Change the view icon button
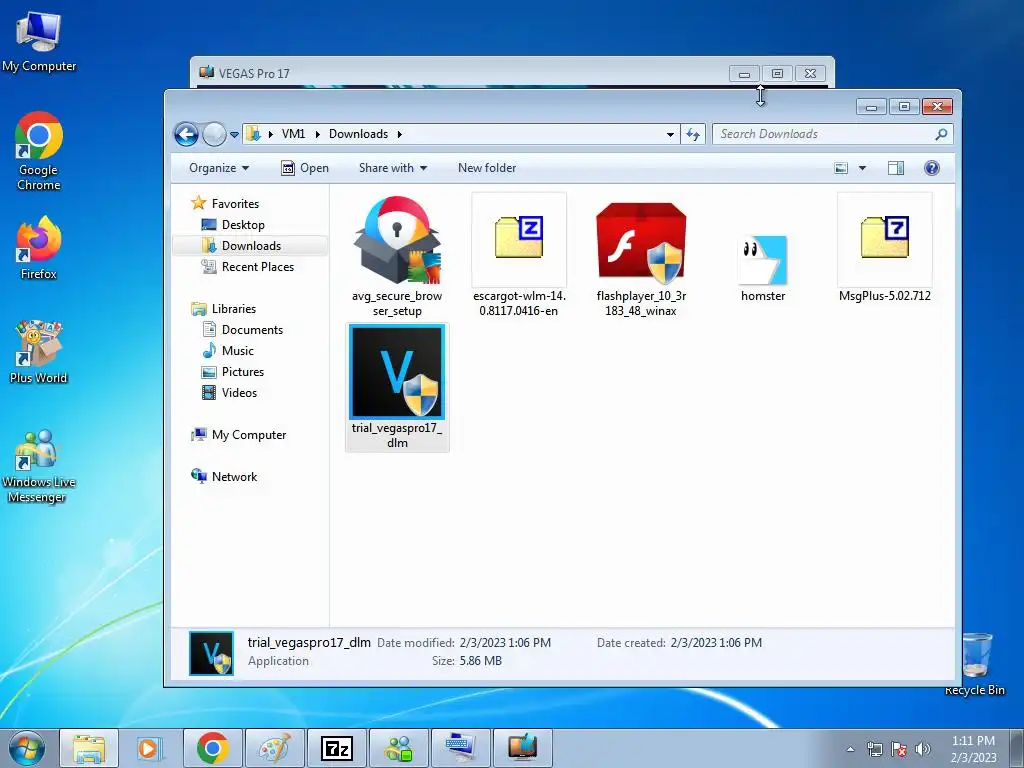 [x=841, y=168]
